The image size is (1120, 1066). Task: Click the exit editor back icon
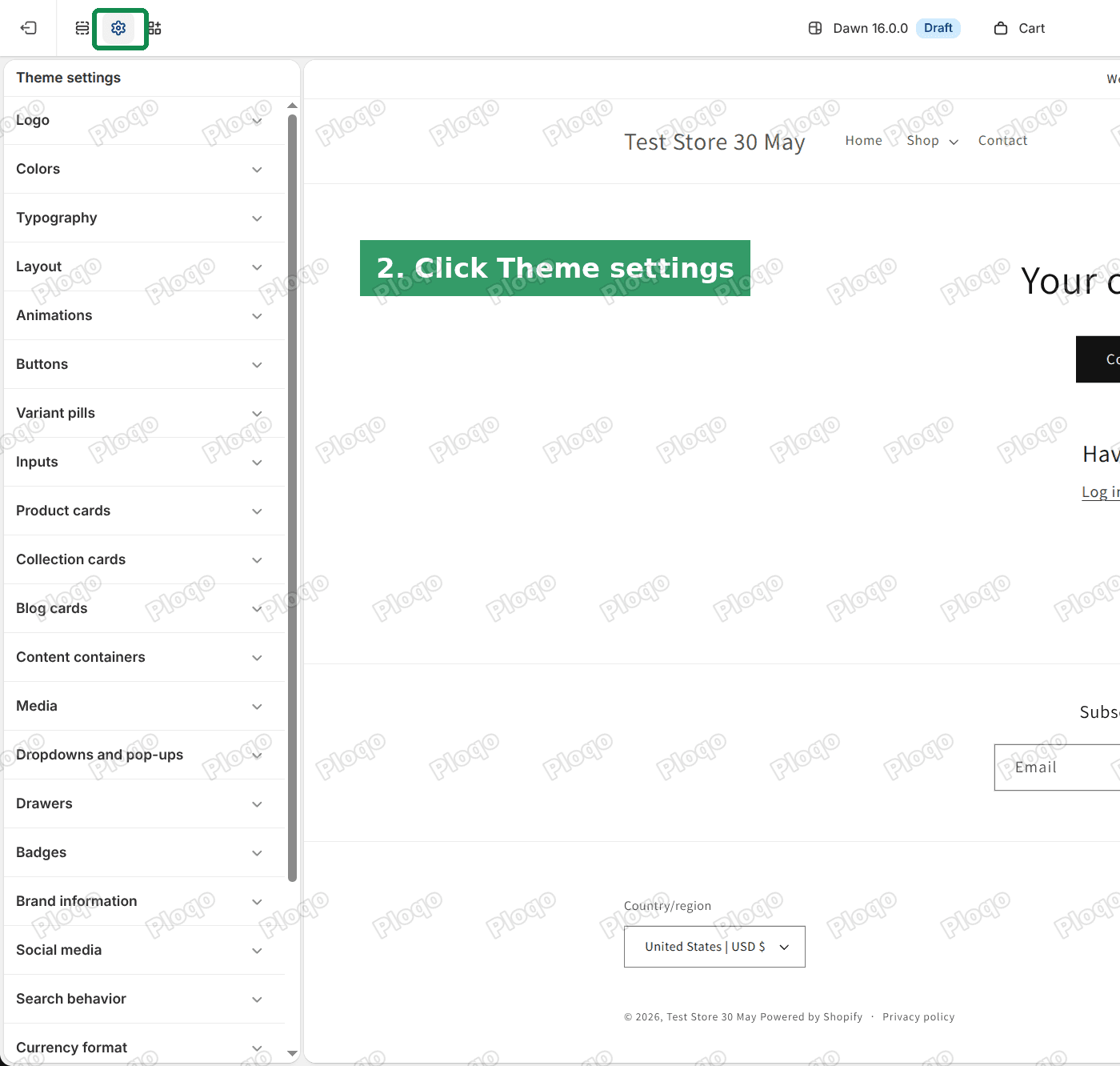[29, 28]
